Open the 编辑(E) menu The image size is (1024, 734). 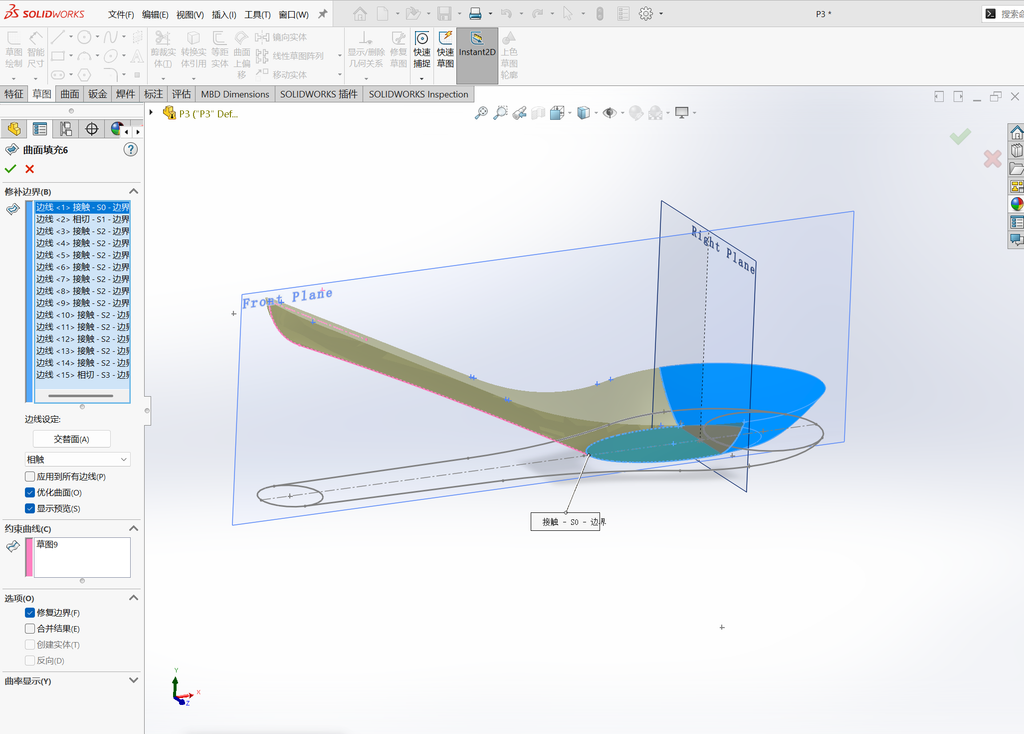pos(155,14)
